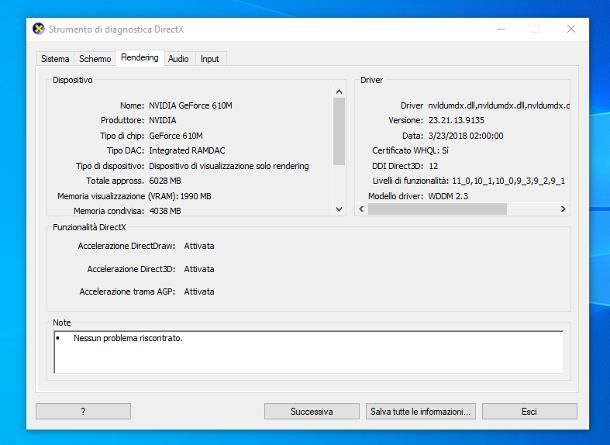Viewport: 610px width, 445px height.
Task: Click the VRAM value 1990 MB
Action: [196, 196]
